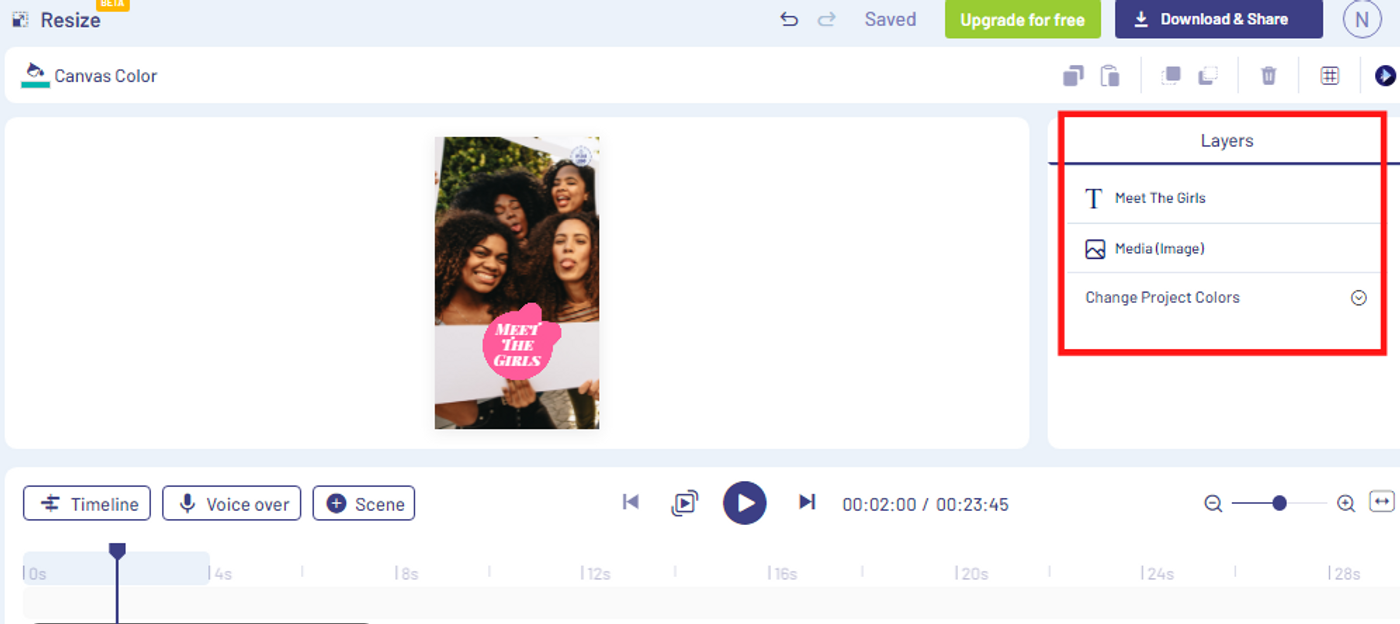Click the arrow icon past the grid tool

[x=1385, y=75]
